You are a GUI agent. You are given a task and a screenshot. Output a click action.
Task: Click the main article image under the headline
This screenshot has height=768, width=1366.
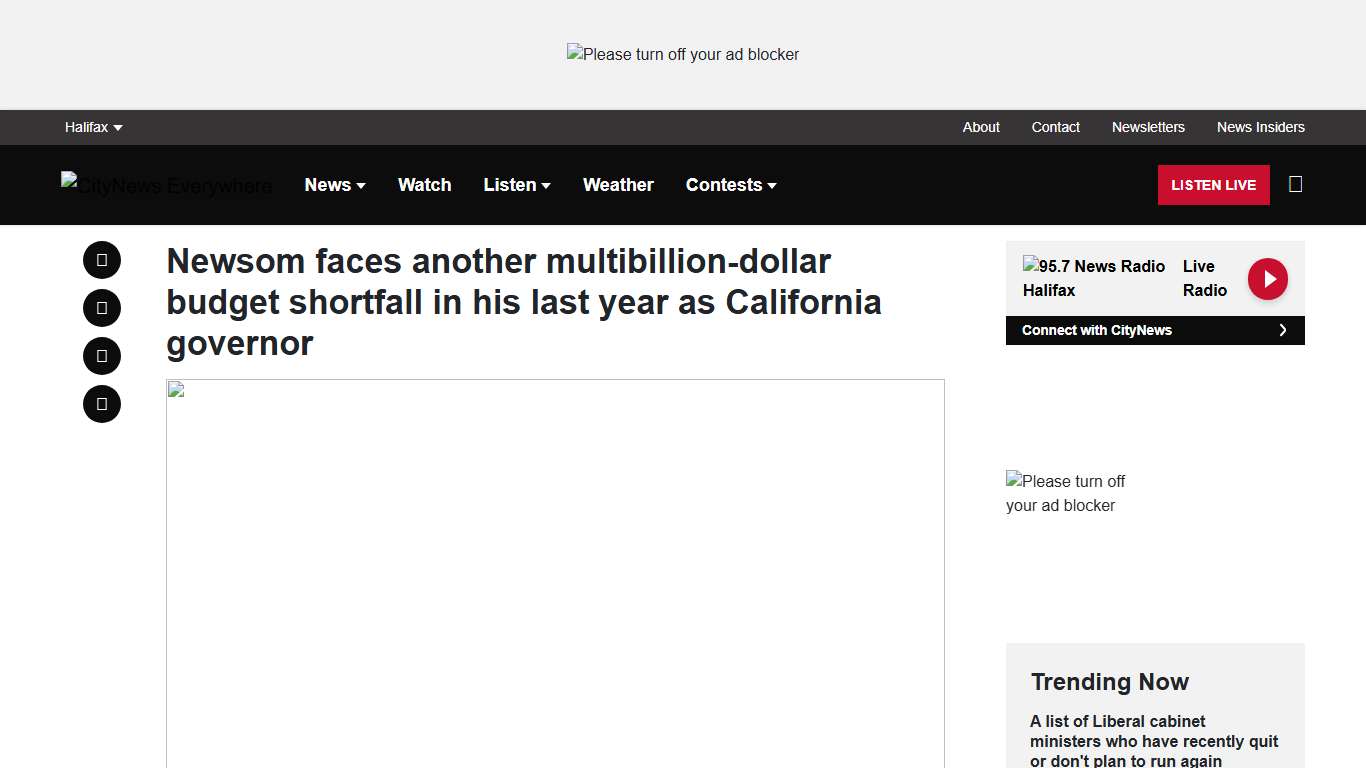coord(555,572)
